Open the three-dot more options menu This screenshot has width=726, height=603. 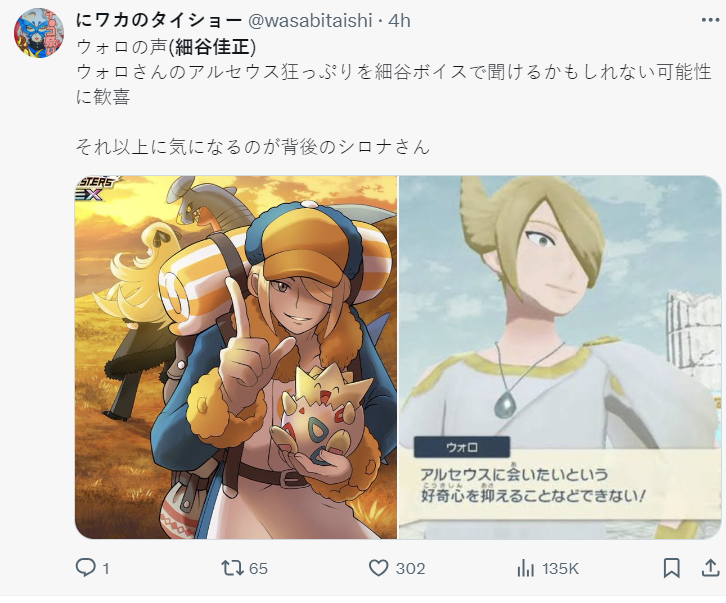click(x=710, y=20)
